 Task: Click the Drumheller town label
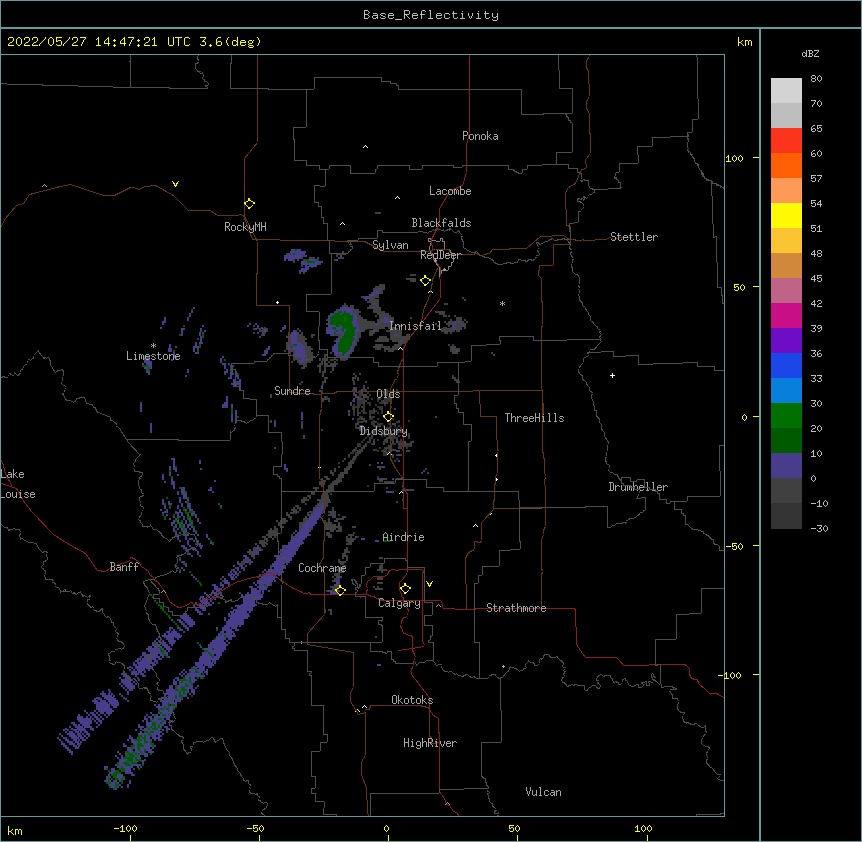point(638,487)
